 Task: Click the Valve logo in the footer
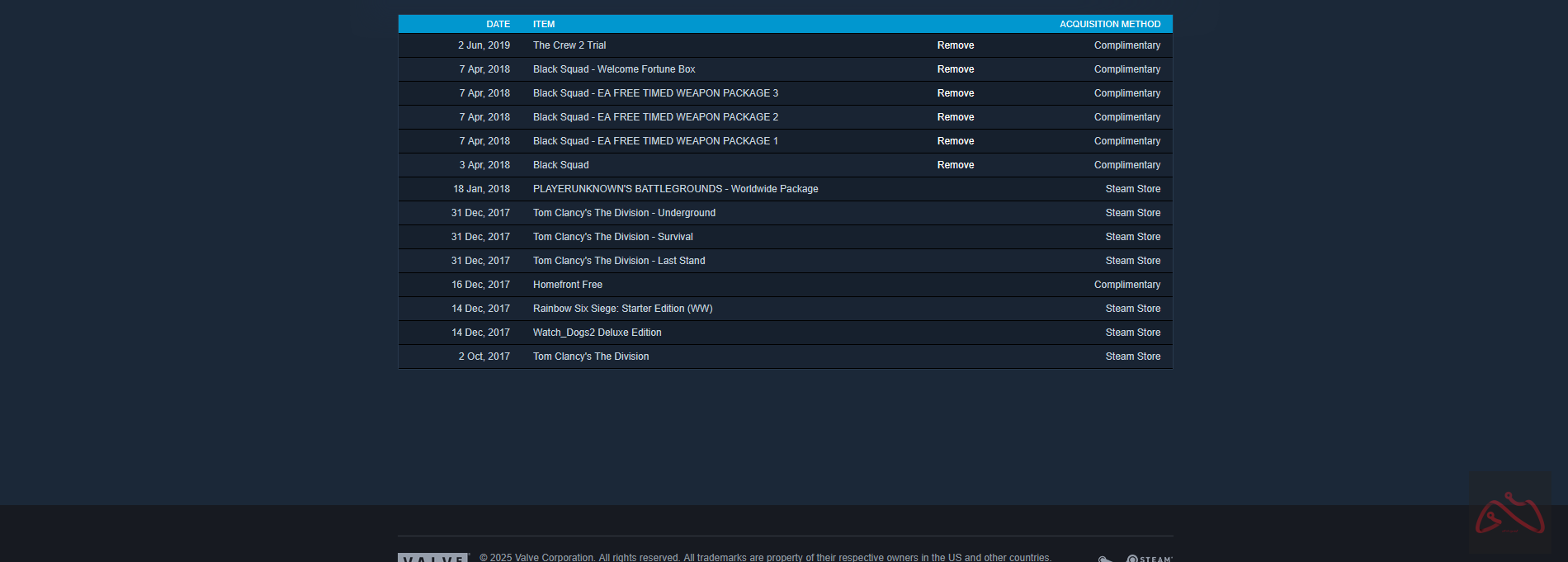[x=433, y=558]
